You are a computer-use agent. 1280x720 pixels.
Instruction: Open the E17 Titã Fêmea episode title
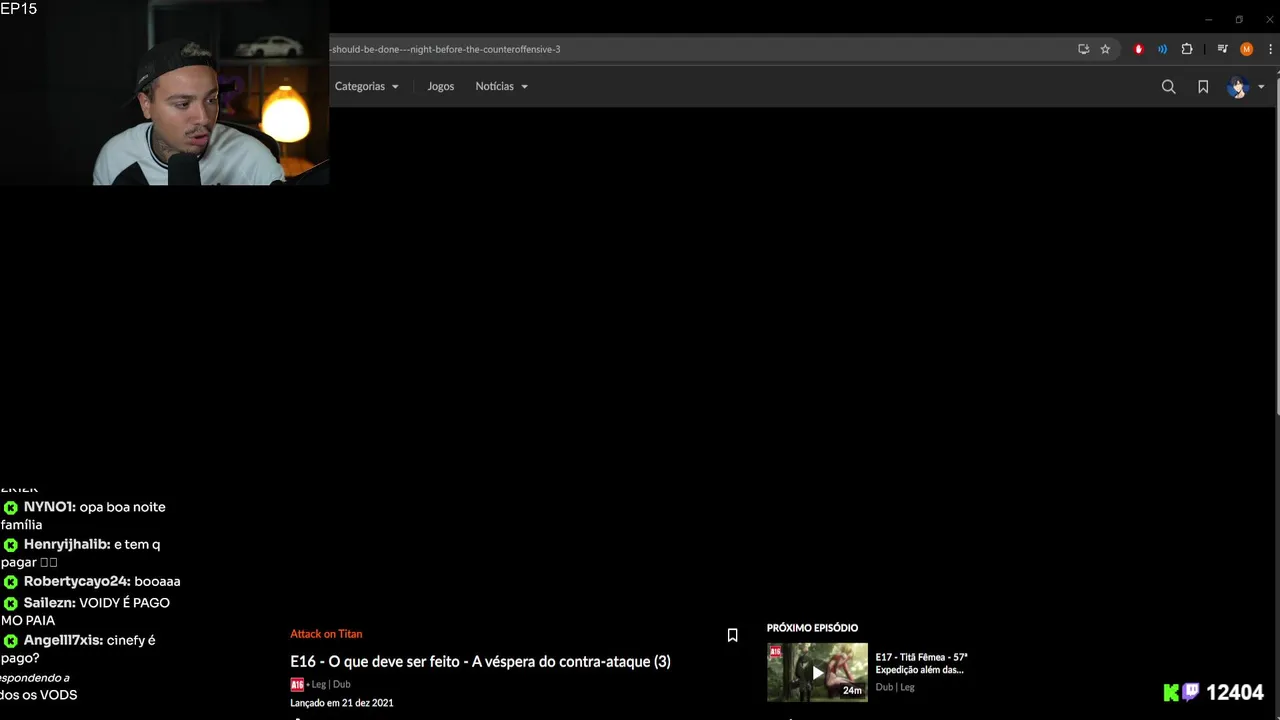point(921,663)
